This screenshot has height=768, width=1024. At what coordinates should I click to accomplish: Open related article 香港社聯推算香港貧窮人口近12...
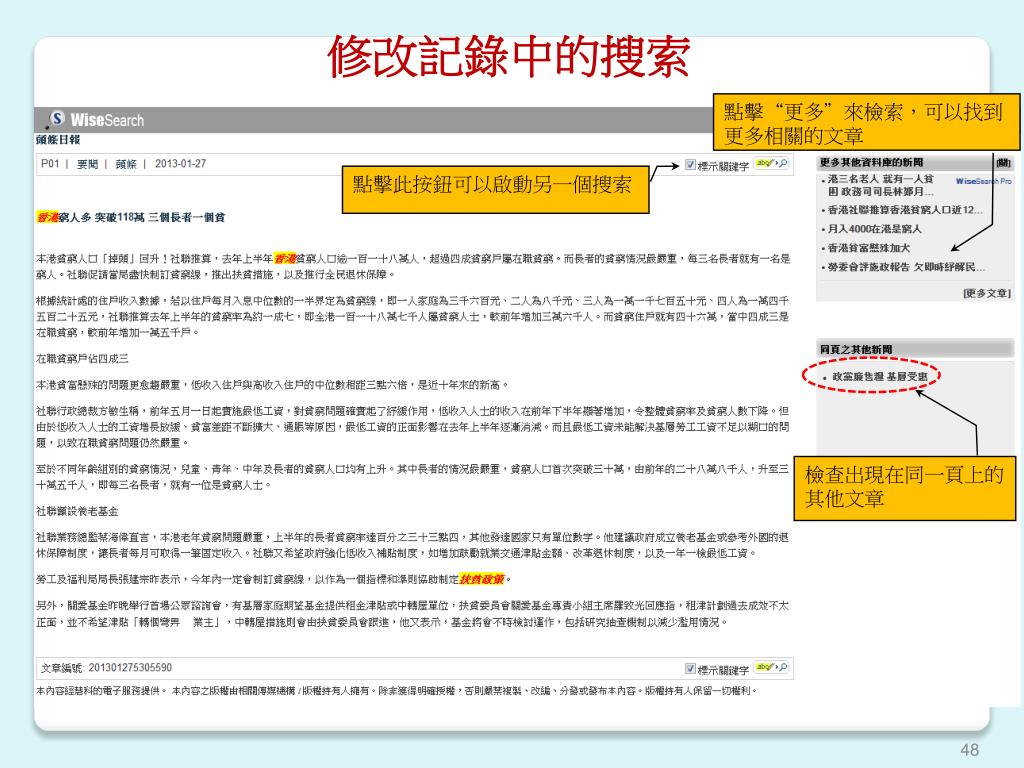pyautogui.click(x=904, y=210)
